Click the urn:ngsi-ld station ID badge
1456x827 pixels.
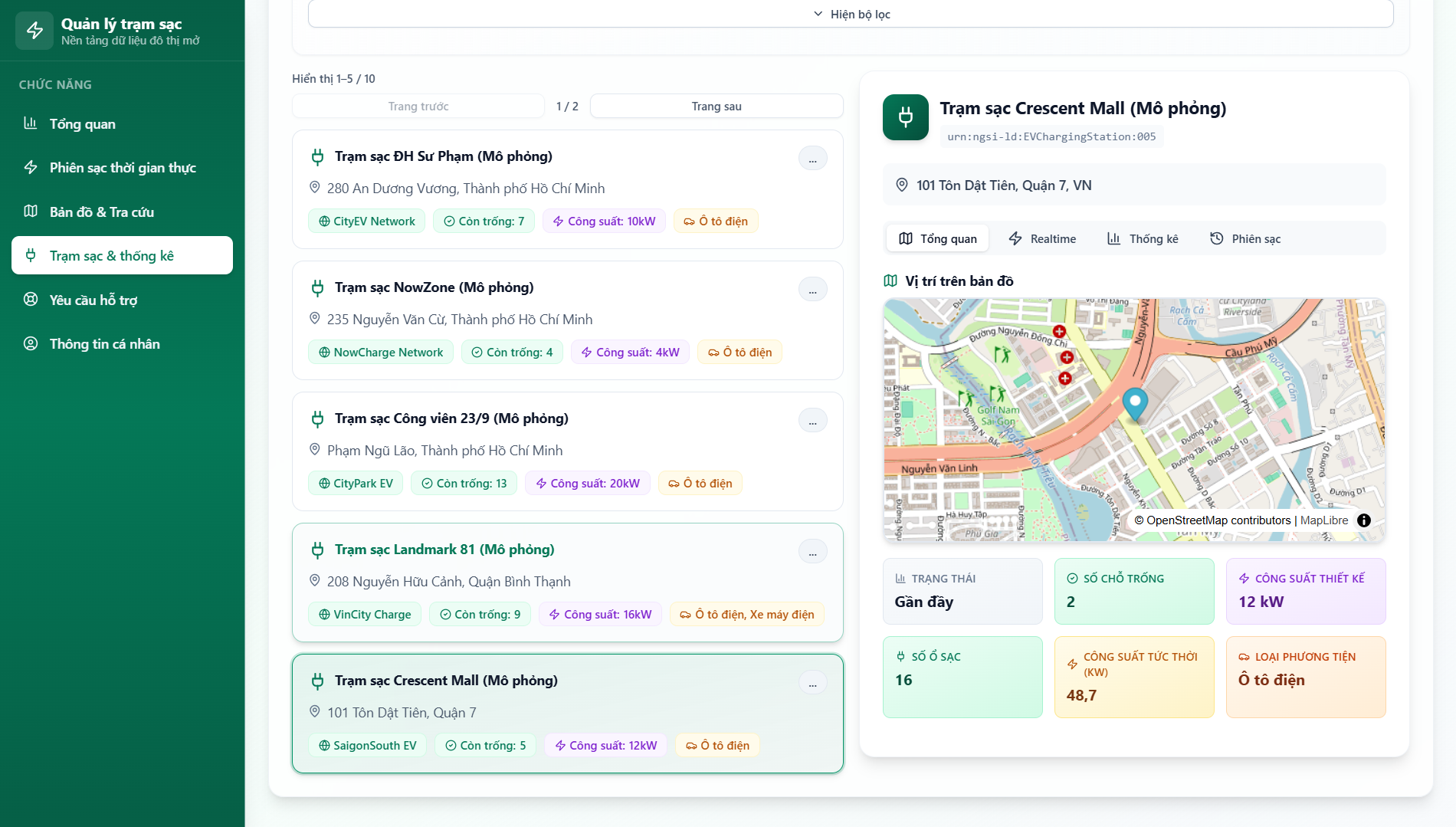[1051, 136]
